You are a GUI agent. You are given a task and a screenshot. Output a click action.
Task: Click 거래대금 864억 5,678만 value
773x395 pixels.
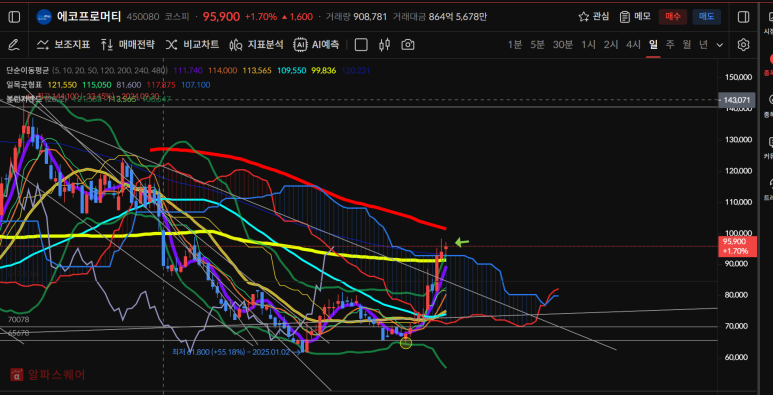(457, 17)
